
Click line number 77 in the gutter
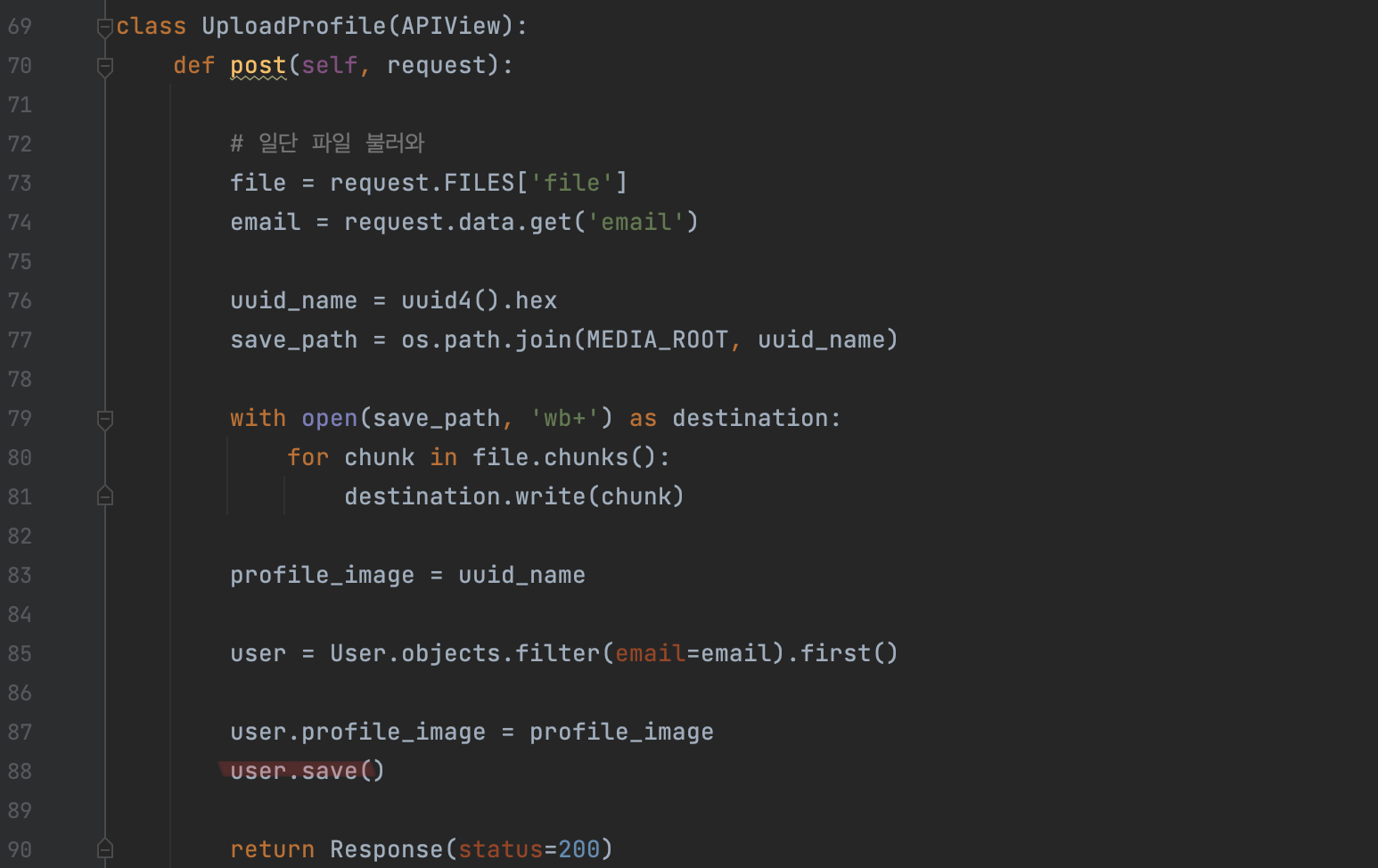point(20,340)
